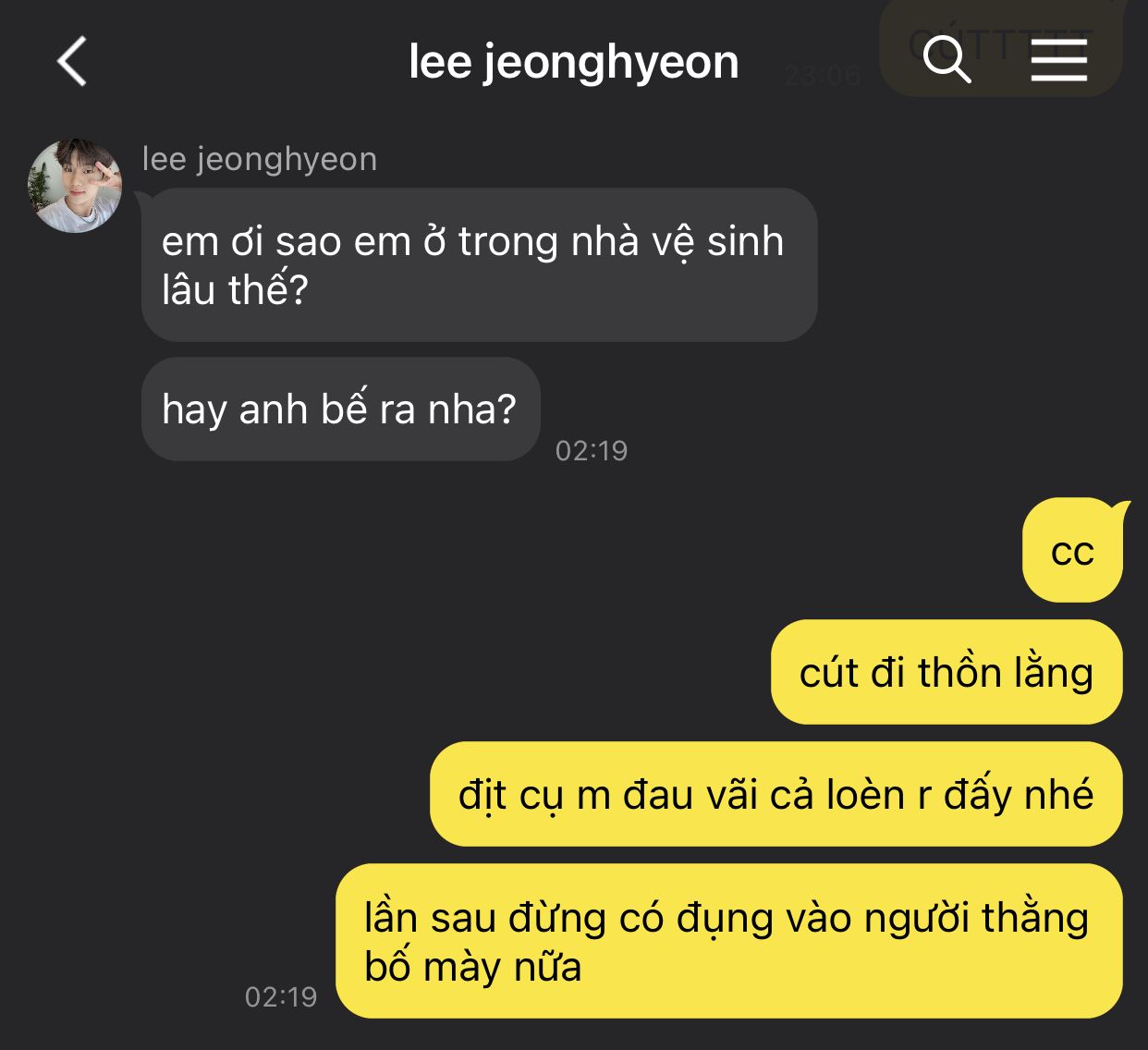Tap the tail of the first gray bubble
This screenshot has width=1148, height=1050.
(x=142, y=196)
